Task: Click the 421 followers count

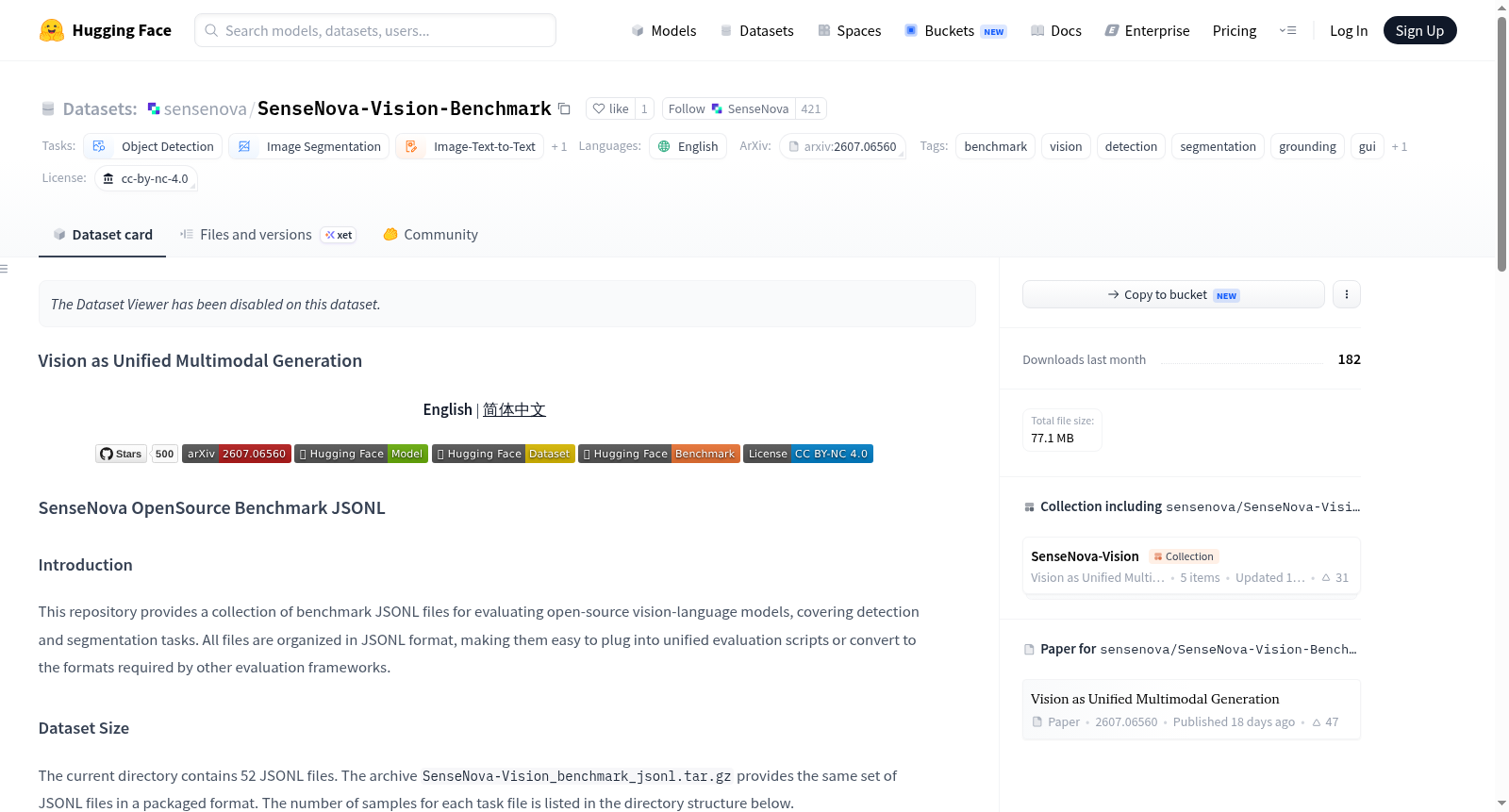Action: (x=810, y=108)
